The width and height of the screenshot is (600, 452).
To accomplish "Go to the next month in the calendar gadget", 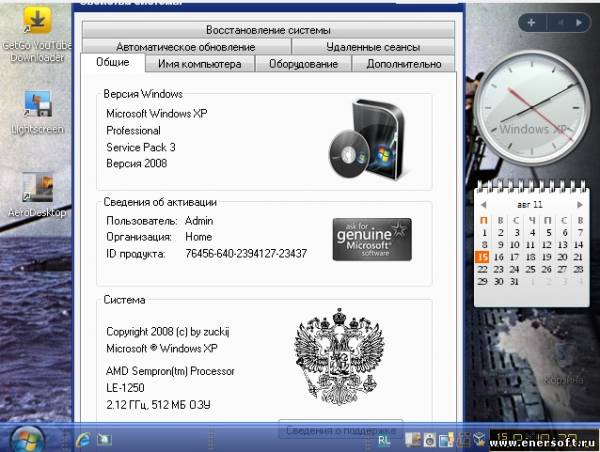I will pos(580,205).
